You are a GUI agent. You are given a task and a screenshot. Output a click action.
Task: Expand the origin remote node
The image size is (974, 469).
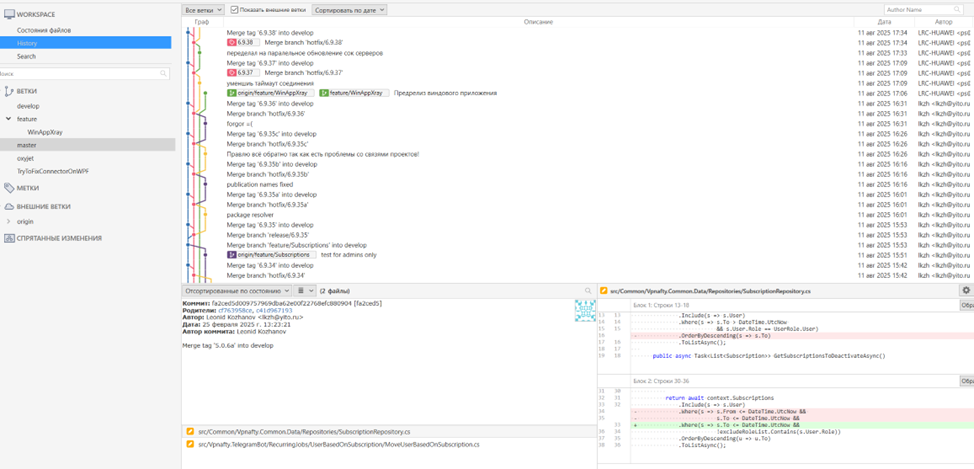[x=9, y=221]
